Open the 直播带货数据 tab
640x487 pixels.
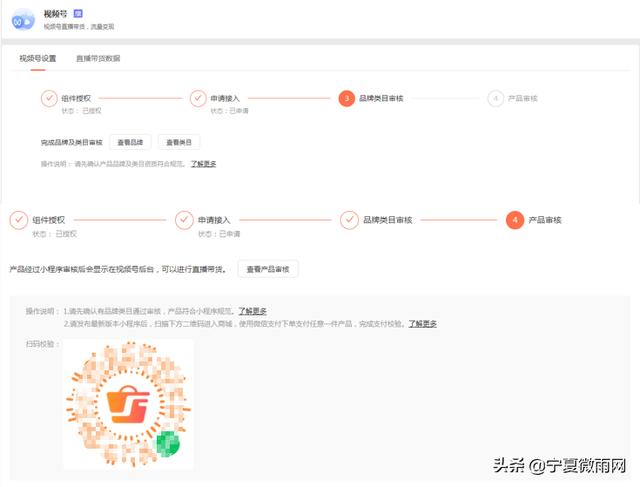click(98, 58)
